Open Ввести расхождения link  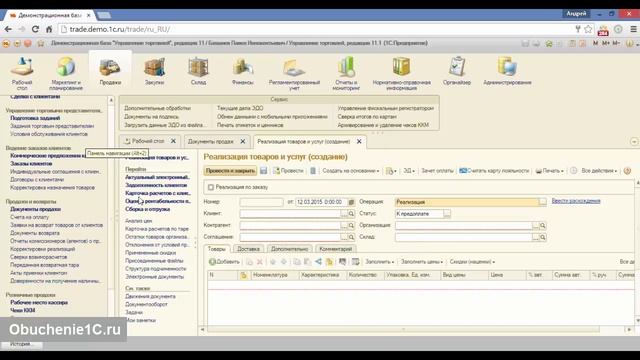pos(576,201)
